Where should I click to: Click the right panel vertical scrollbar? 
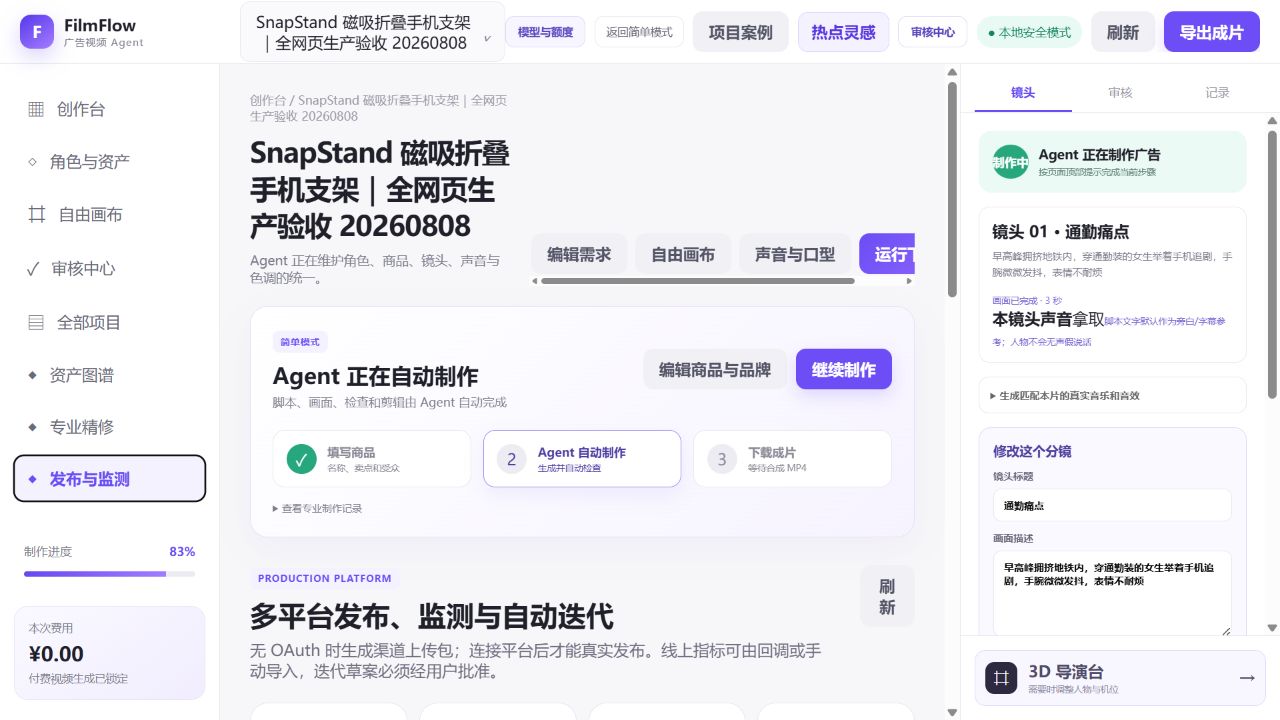(x=1272, y=265)
